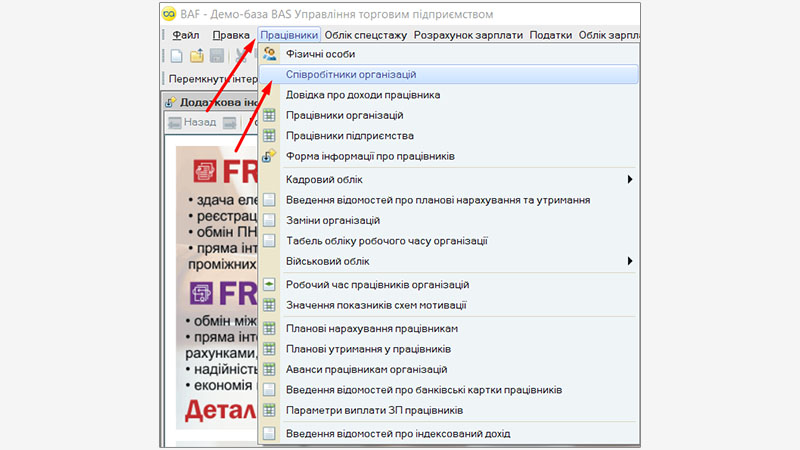Expand the Військовий облік submenu
This screenshot has height=450, width=800.
click(x=630, y=261)
